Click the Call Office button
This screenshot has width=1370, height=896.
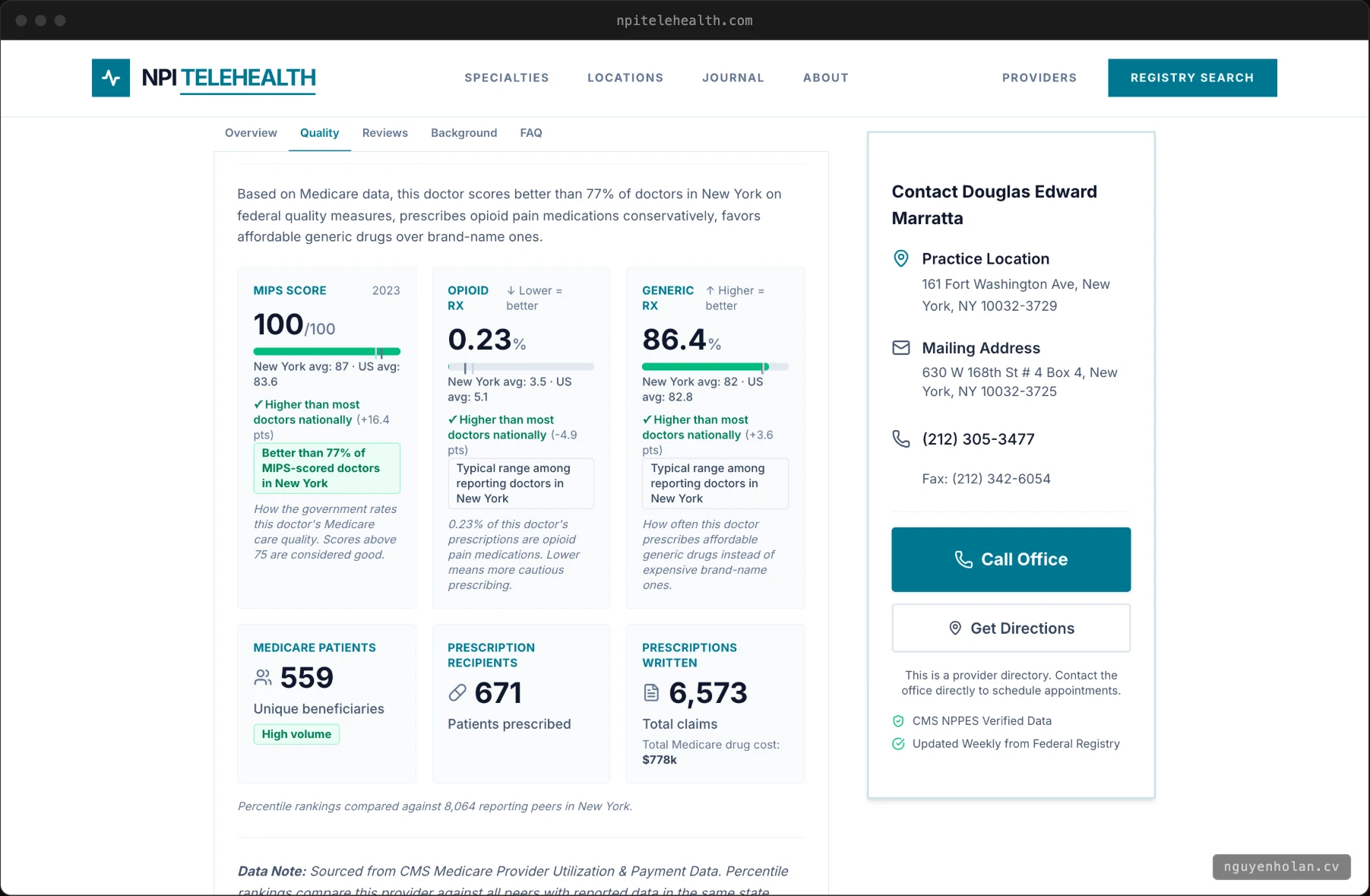point(1011,559)
